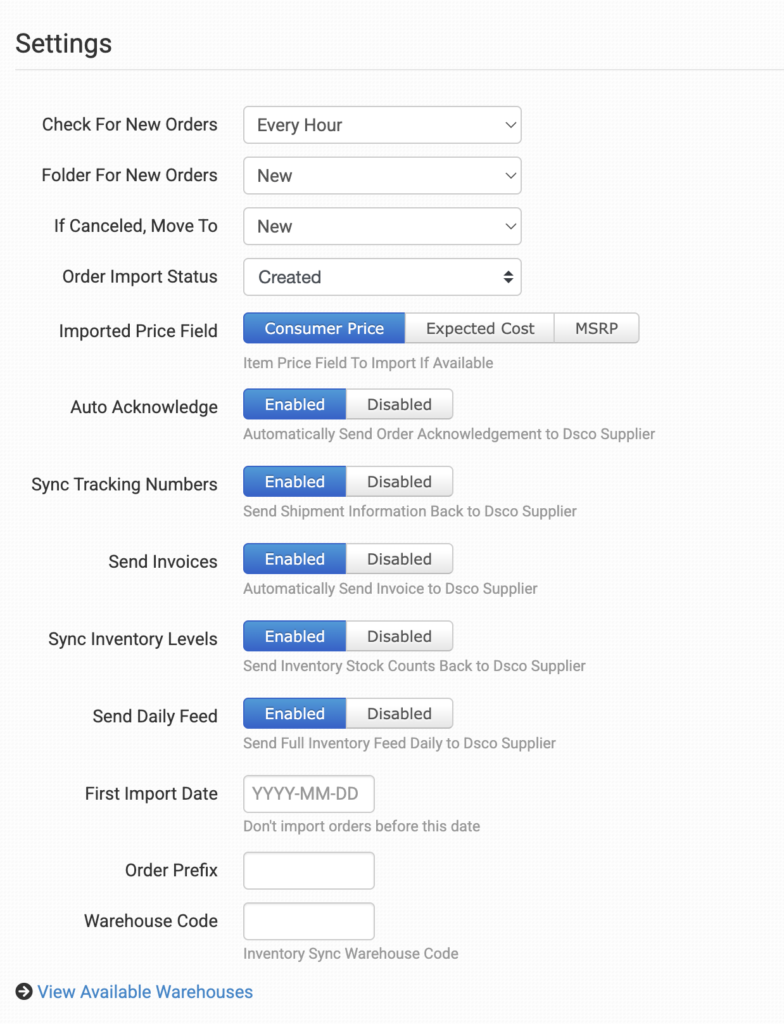The height and width of the screenshot is (1024, 784).
Task: Disable Sync Inventory Levels
Action: click(x=399, y=636)
